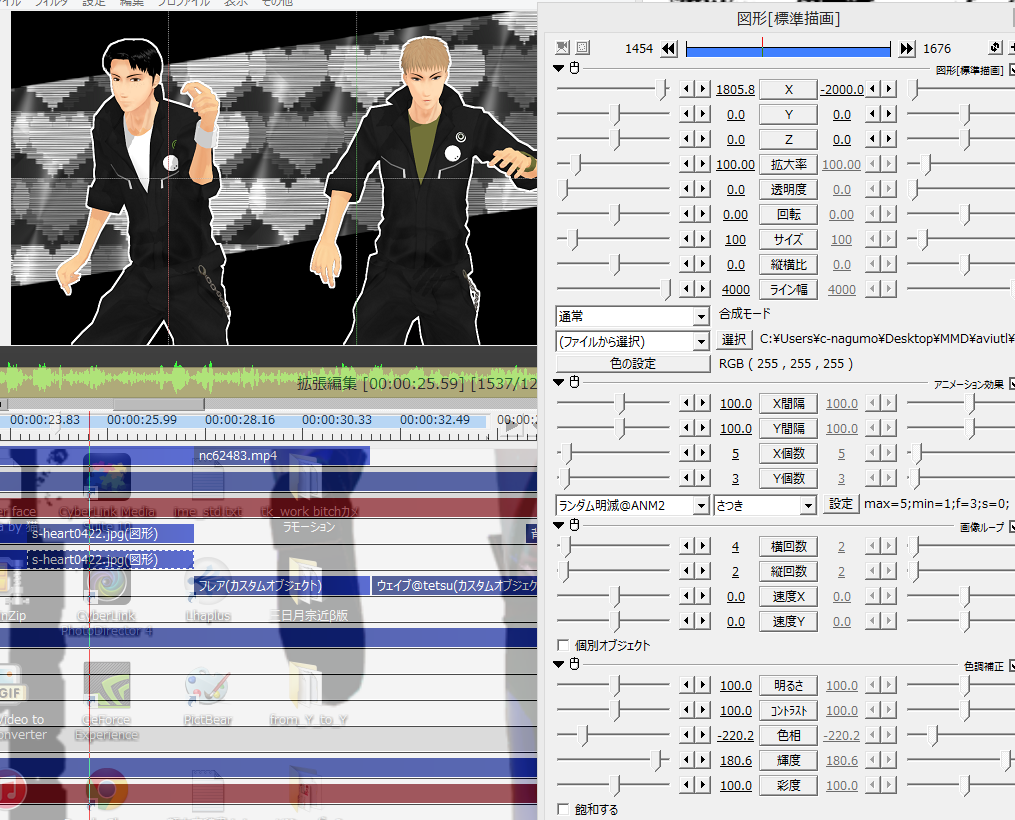Collapse the 画像ループ section triangle
The image size is (1015, 820).
click(559, 526)
